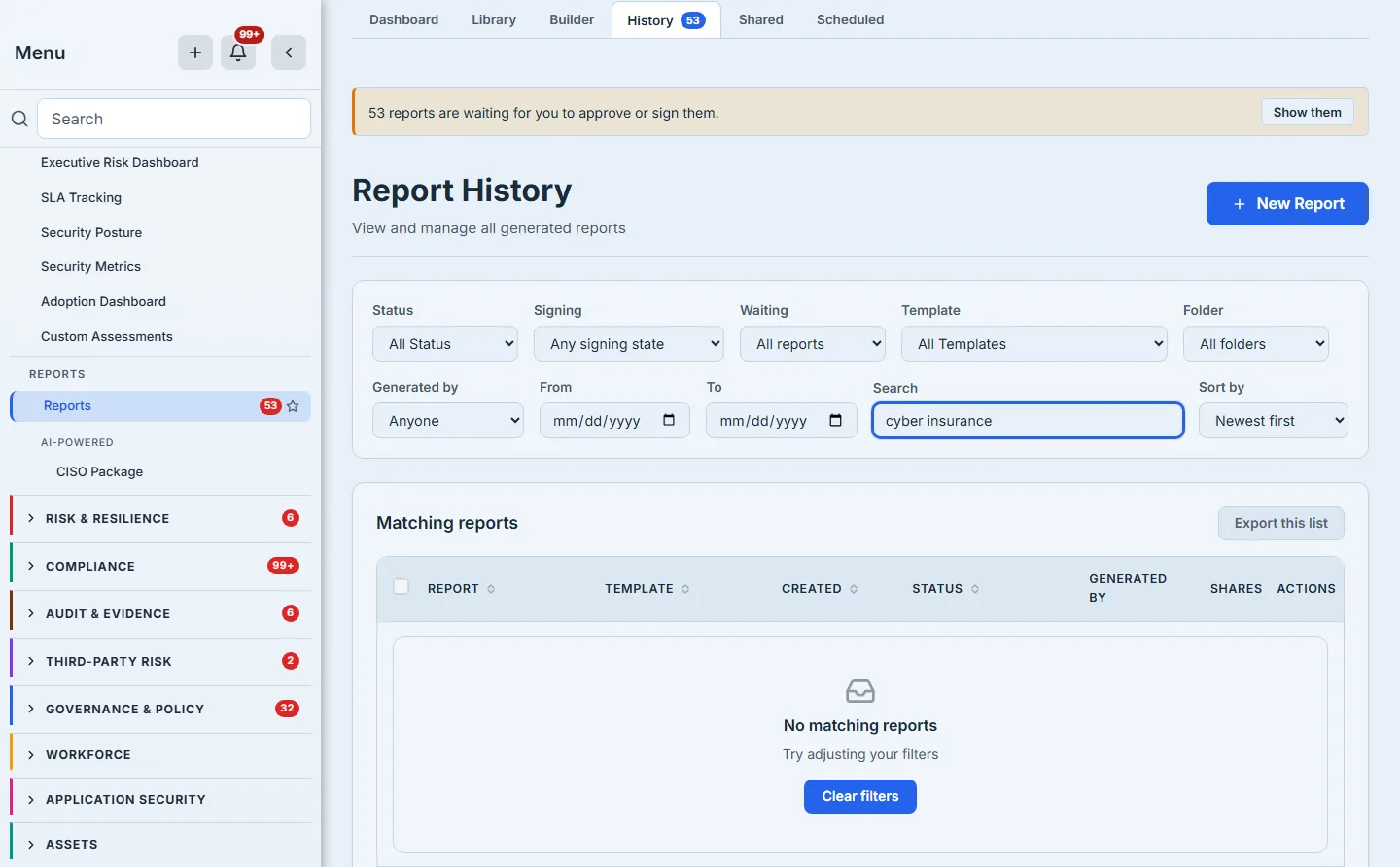Expand the Assets section
This screenshot has width=1400, height=867.
[x=160, y=845]
